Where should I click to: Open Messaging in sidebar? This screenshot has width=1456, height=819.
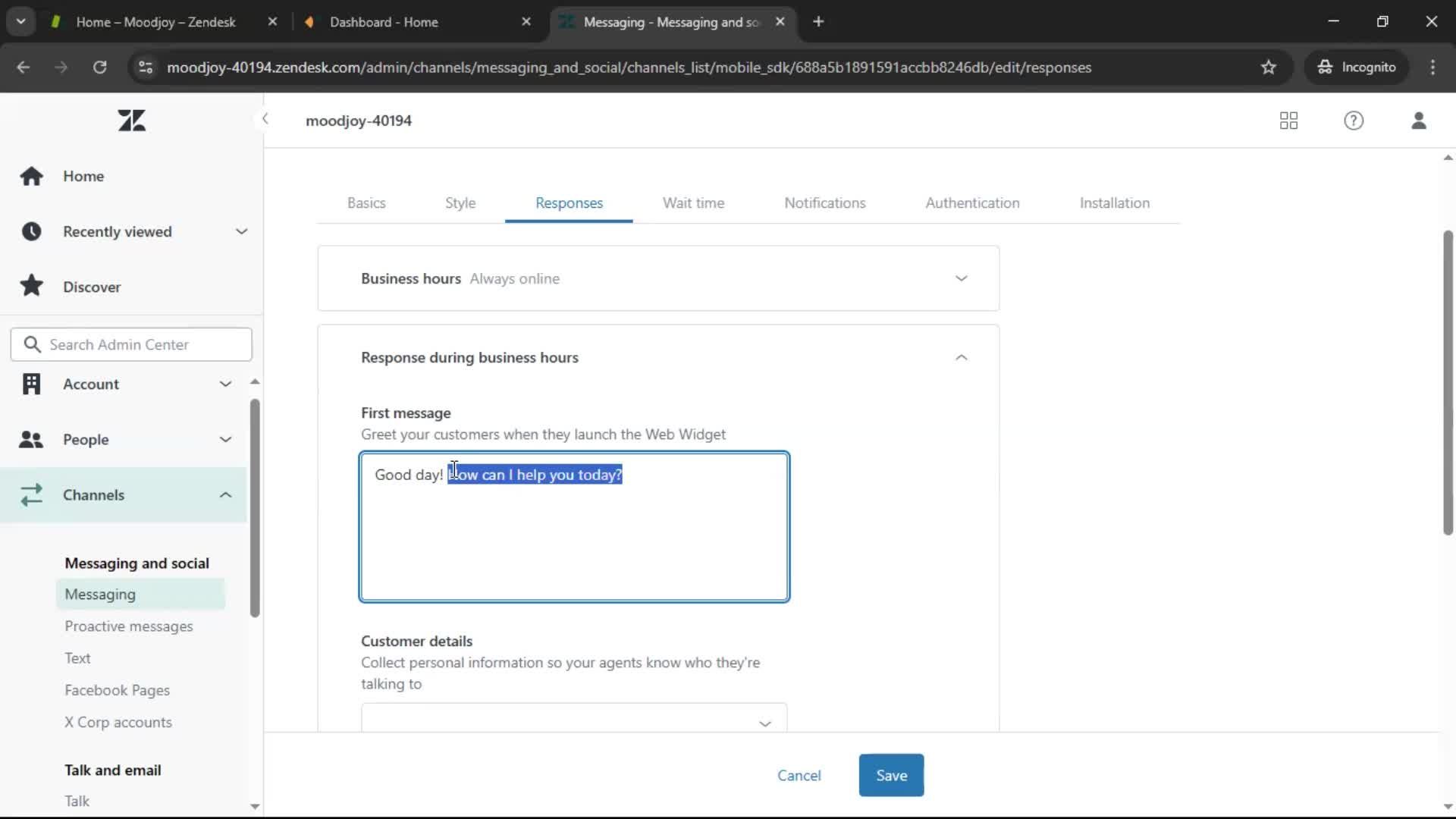(x=140, y=594)
